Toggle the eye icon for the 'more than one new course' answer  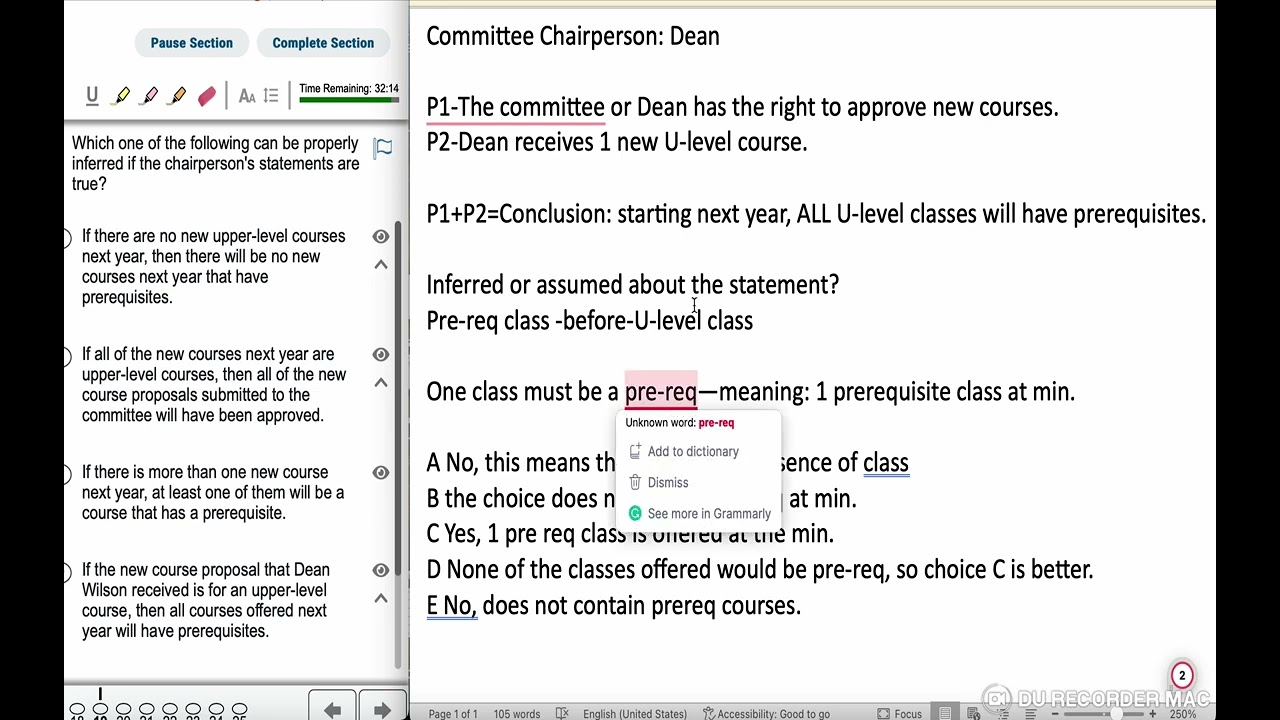[x=381, y=472]
